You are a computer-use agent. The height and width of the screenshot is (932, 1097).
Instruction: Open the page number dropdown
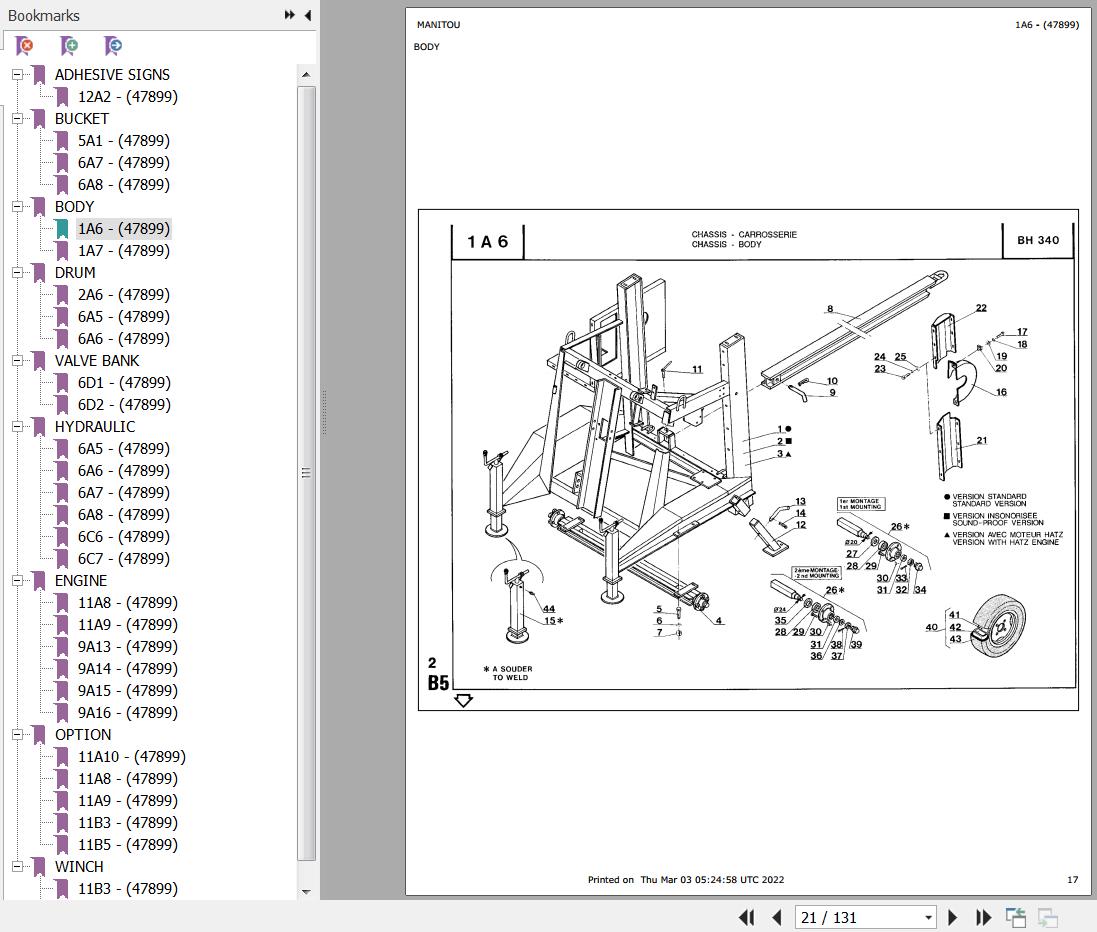(928, 917)
